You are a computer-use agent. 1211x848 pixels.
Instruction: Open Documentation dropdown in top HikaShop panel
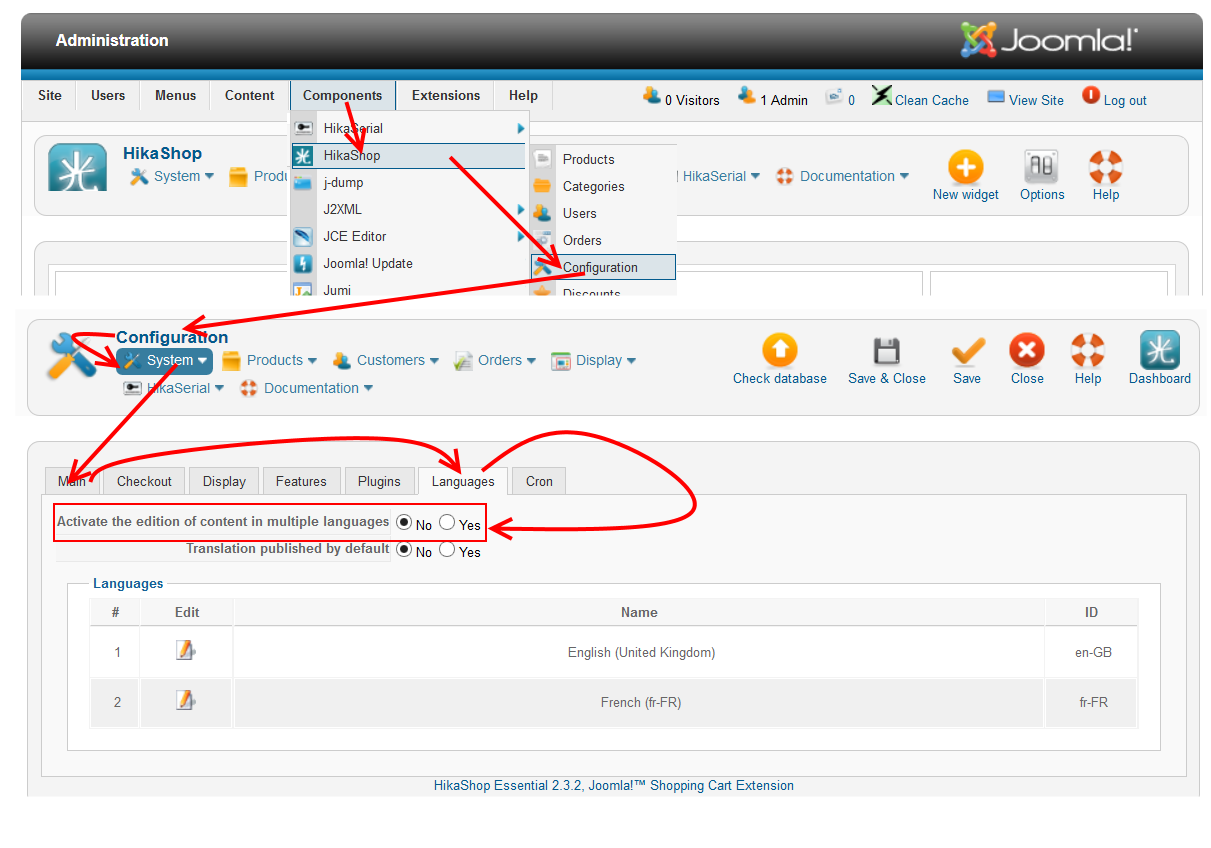point(843,176)
